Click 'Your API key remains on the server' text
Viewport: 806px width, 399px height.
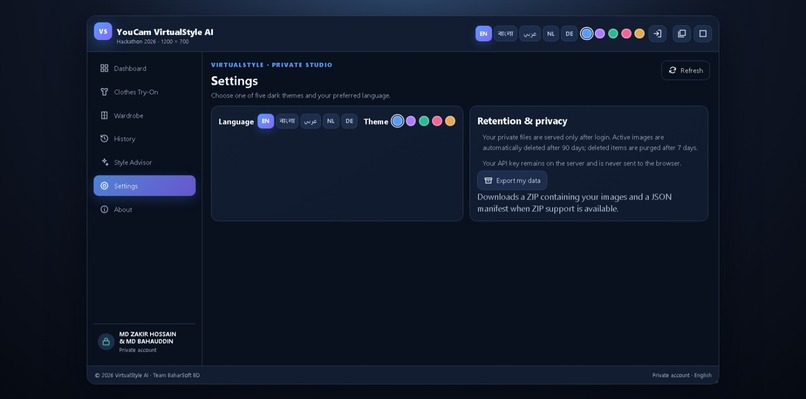point(582,164)
